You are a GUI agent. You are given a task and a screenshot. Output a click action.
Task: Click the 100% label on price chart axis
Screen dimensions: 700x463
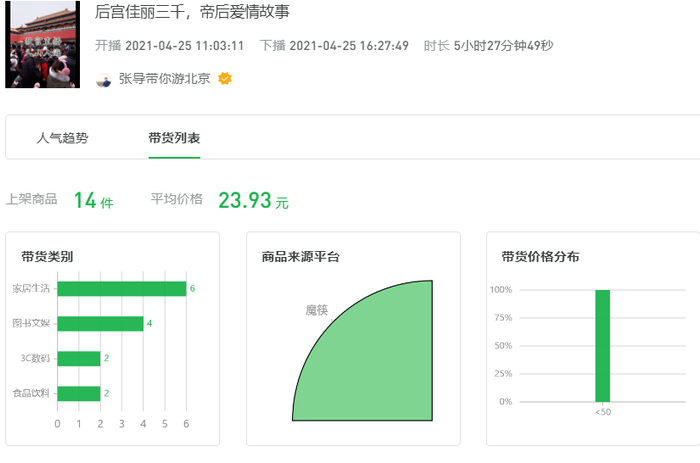pyautogui.click(x=501, y=290)
